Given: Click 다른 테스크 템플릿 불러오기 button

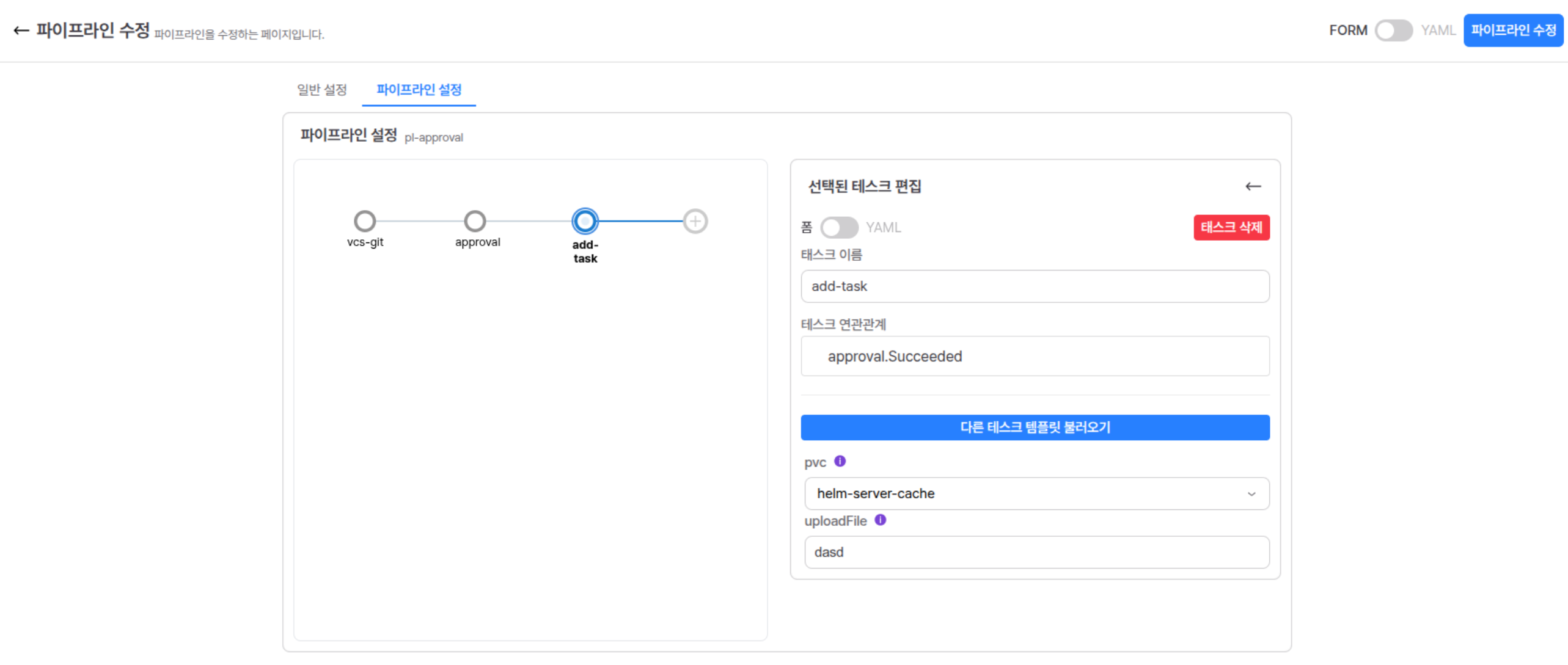Looking at the screenshot, I should pyautogui.click(x=1035, y=427).
